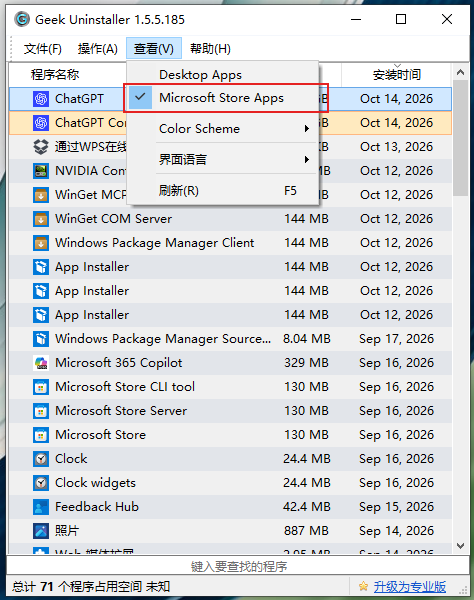The height and width of the screenshot is (600, 474).
Task: Click the ChatGPT app icon in first row
Action: [x=41, y=99]
